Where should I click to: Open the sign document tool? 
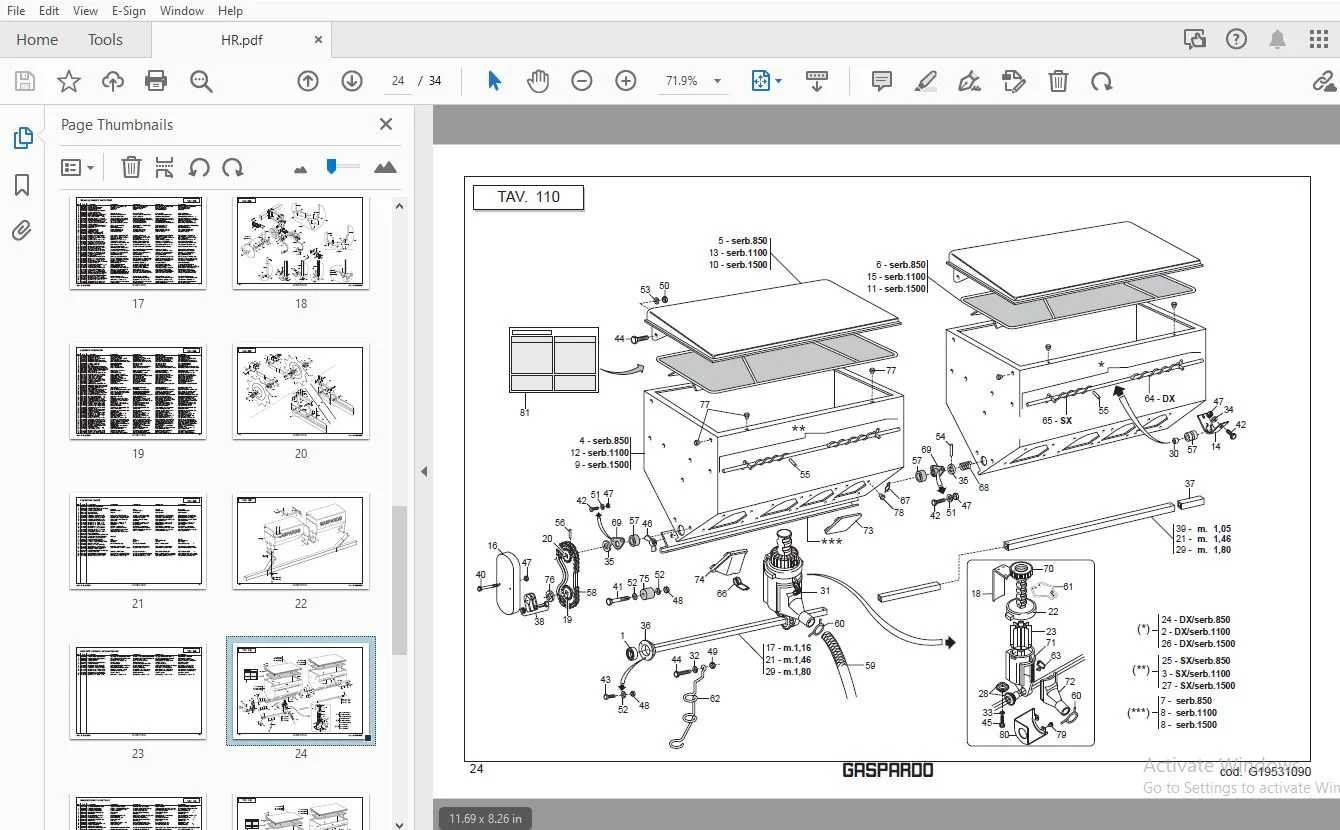click(x=969, y=81)
